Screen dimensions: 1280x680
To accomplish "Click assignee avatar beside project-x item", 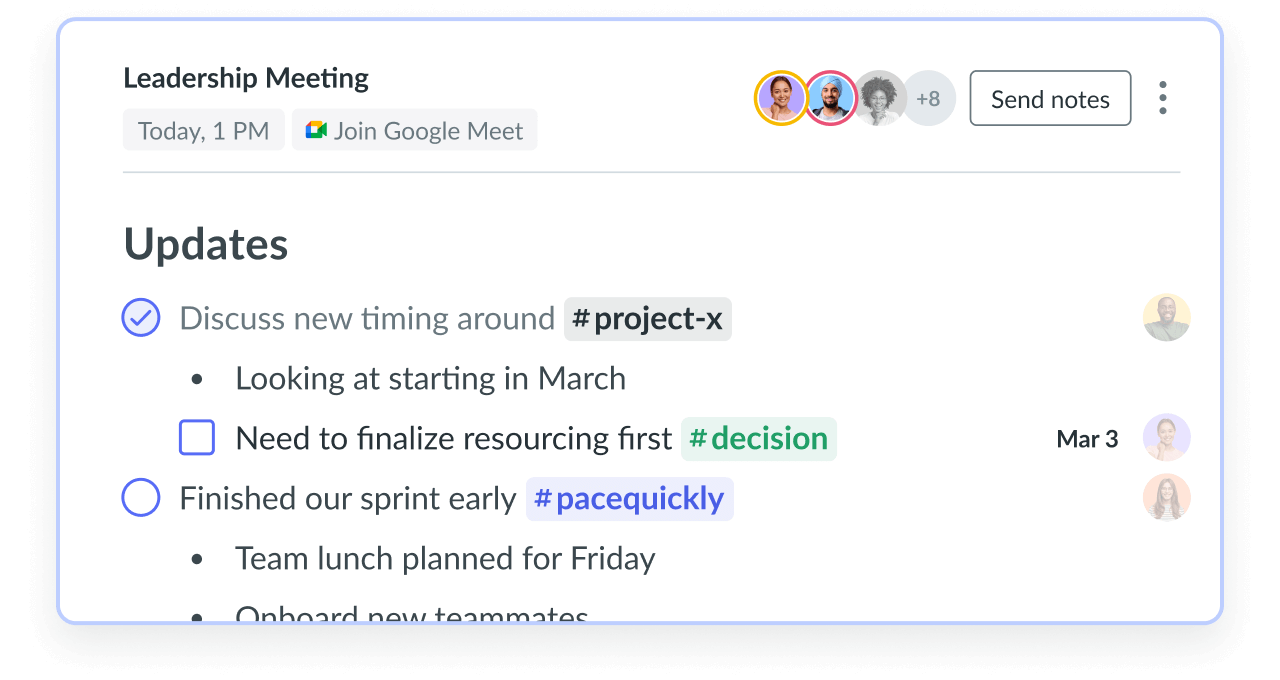I will 1167,318.
